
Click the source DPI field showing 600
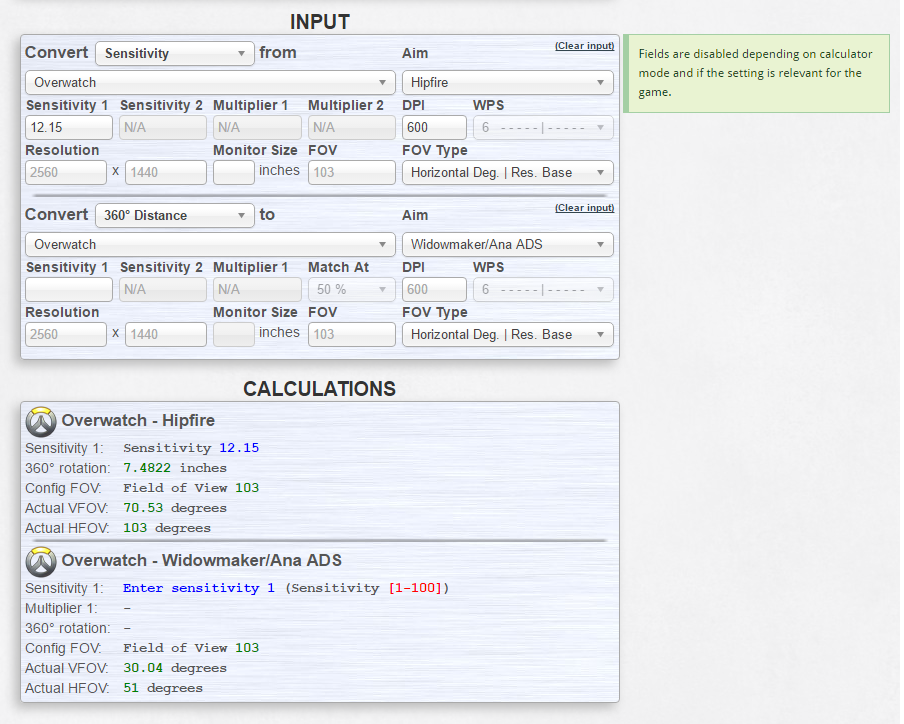pyautogui.click(x=434, y=127)
